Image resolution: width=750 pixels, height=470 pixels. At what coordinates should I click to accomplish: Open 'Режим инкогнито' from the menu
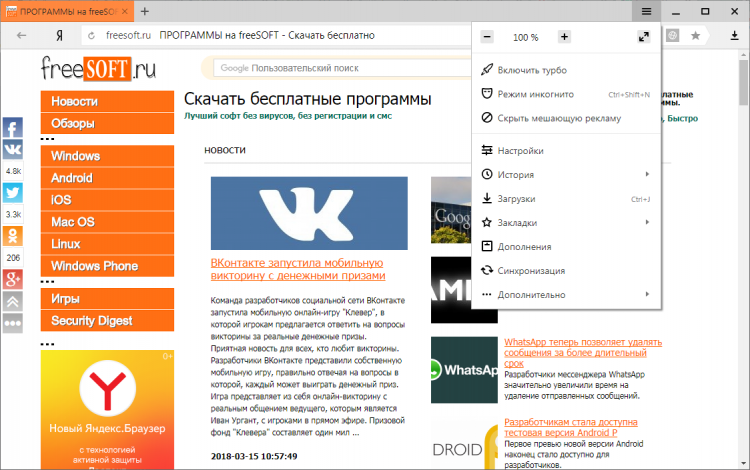pos(566,94)
